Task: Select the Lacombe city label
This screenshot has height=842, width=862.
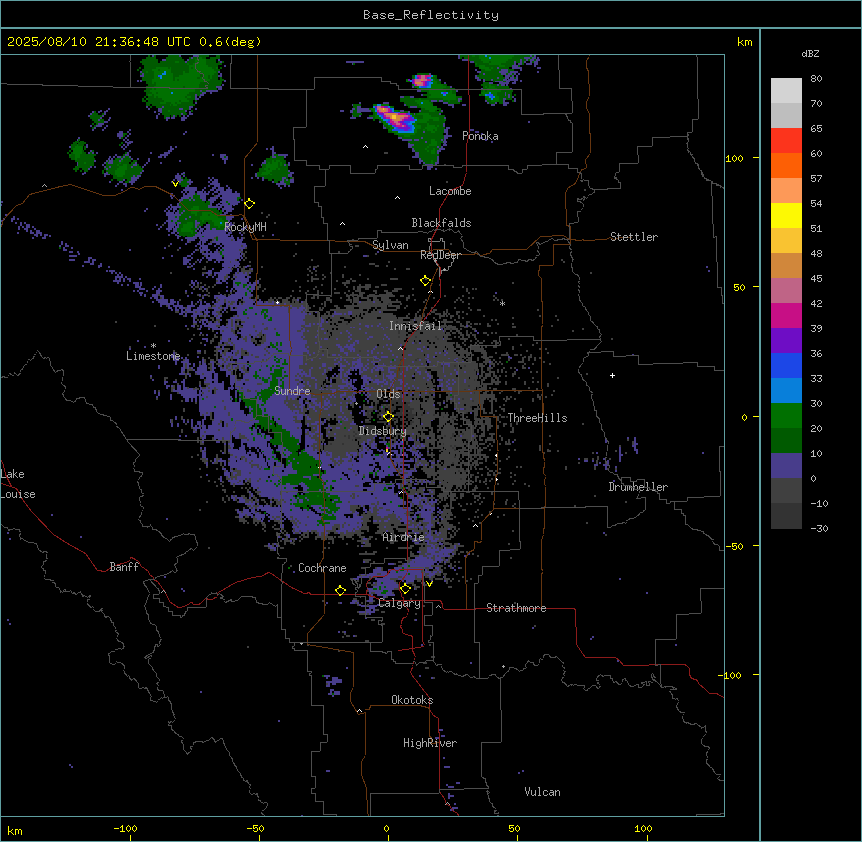Action: (450, 191)
